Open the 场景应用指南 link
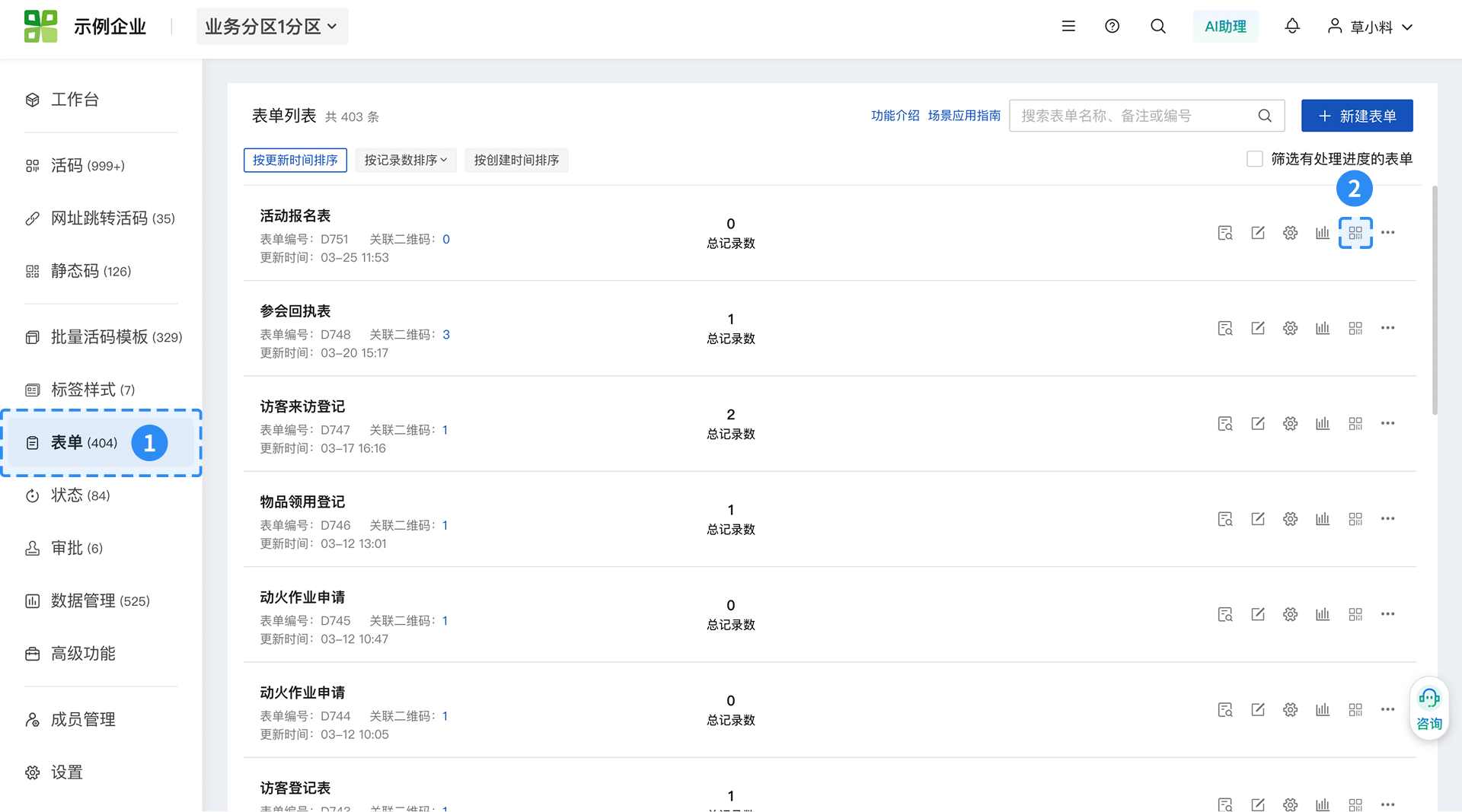Screen dimensions: 1462x812 pyautogui.click(x=964, y=116)
